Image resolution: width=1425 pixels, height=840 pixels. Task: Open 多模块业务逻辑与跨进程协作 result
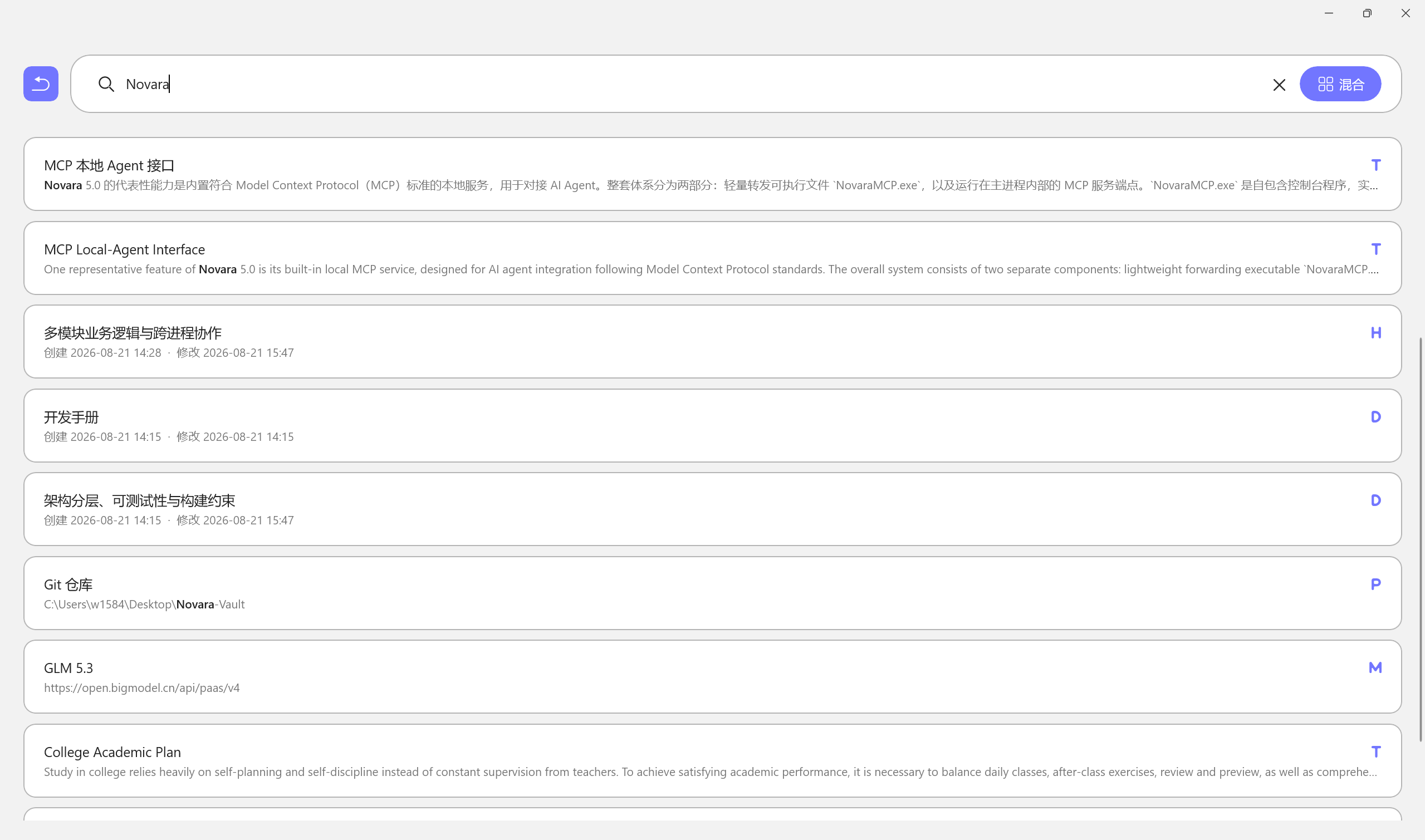pyautogui.click(x=712, y=342)
